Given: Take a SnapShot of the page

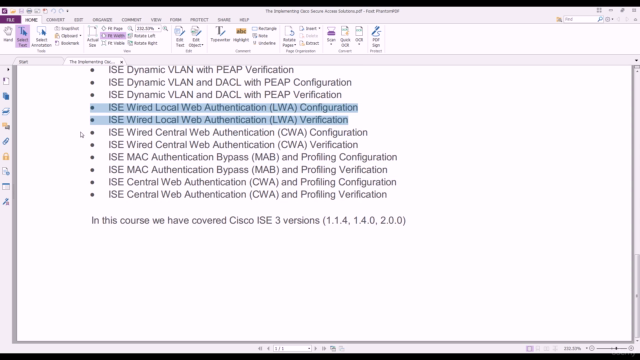Looking at the screenshot, I should (x=67, y=29).
